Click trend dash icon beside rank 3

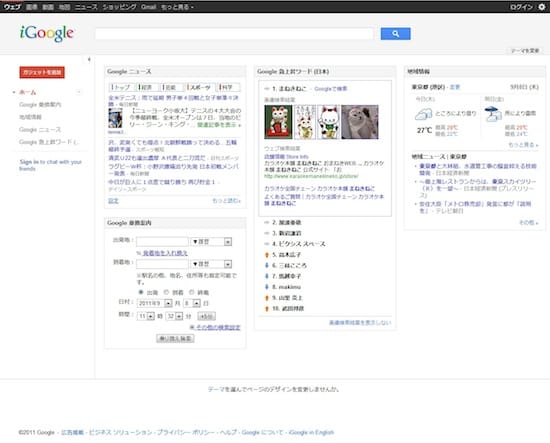click(x=267, y=233)
